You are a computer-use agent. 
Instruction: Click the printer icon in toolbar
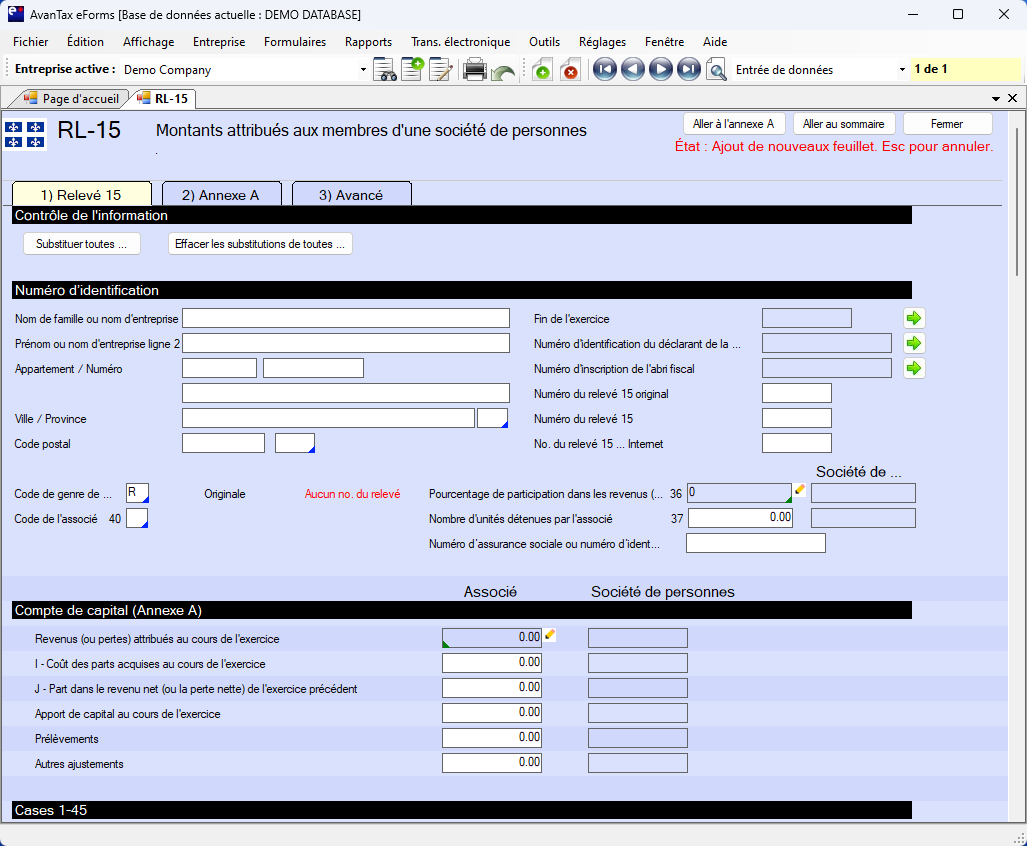coord(475,70)
